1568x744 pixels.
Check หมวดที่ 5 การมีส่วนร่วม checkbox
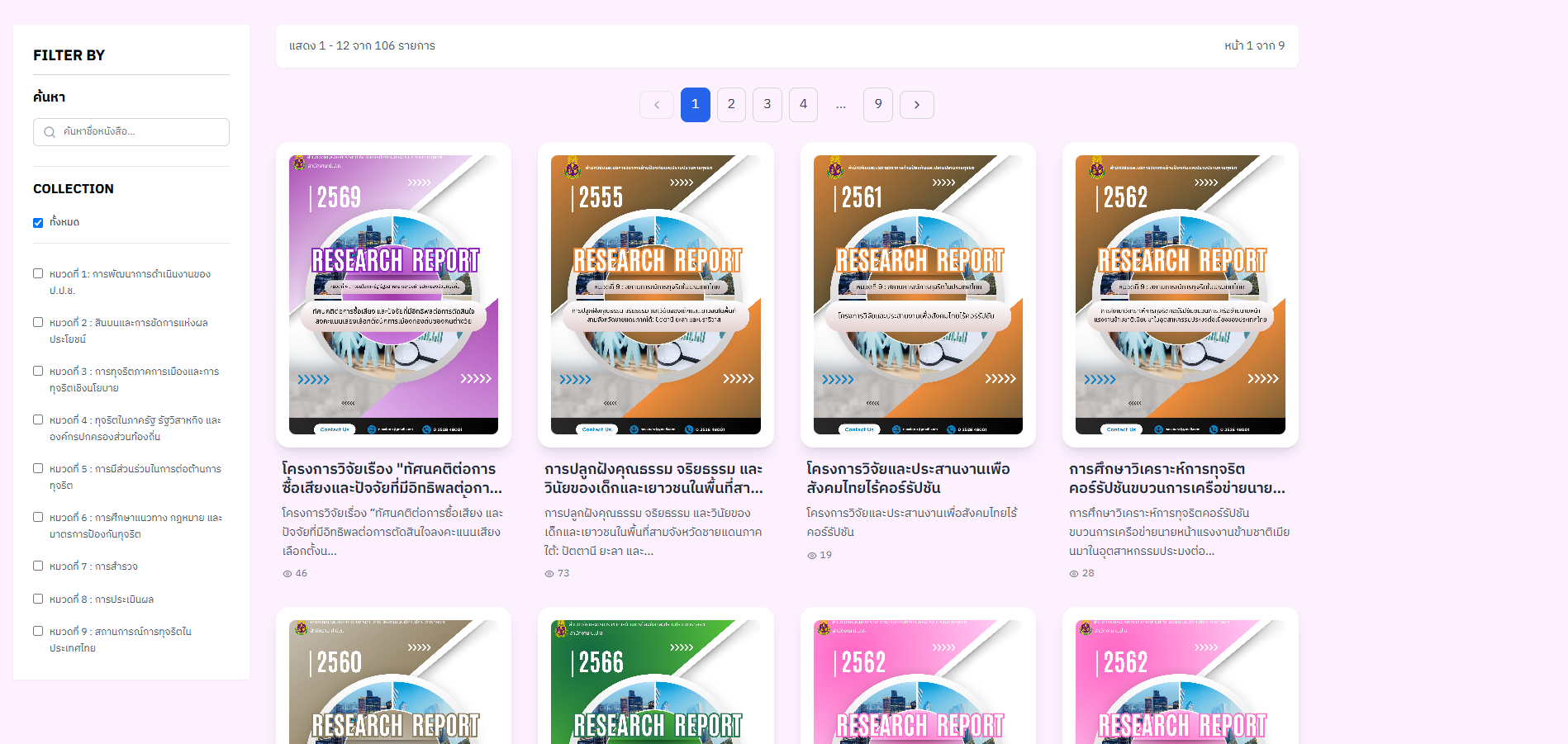point(38,468)
